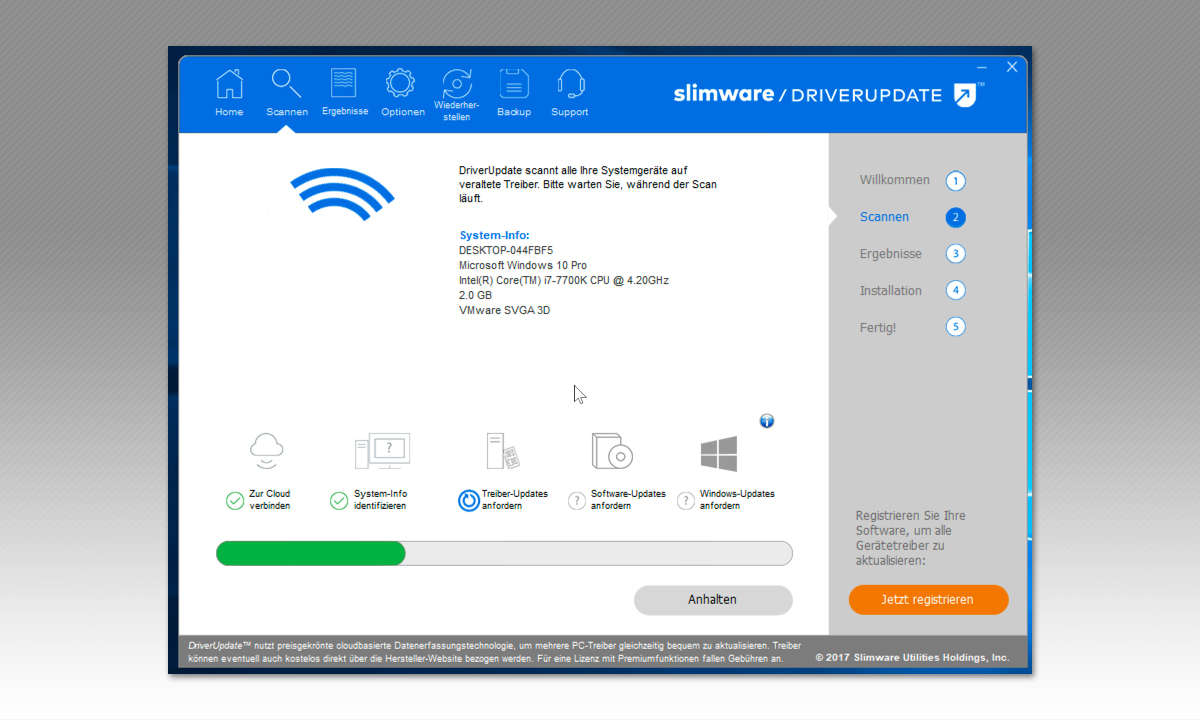Screen dimensions: 1200x720
Task: Click the blue info icon
Action: [x=767, y=421]
